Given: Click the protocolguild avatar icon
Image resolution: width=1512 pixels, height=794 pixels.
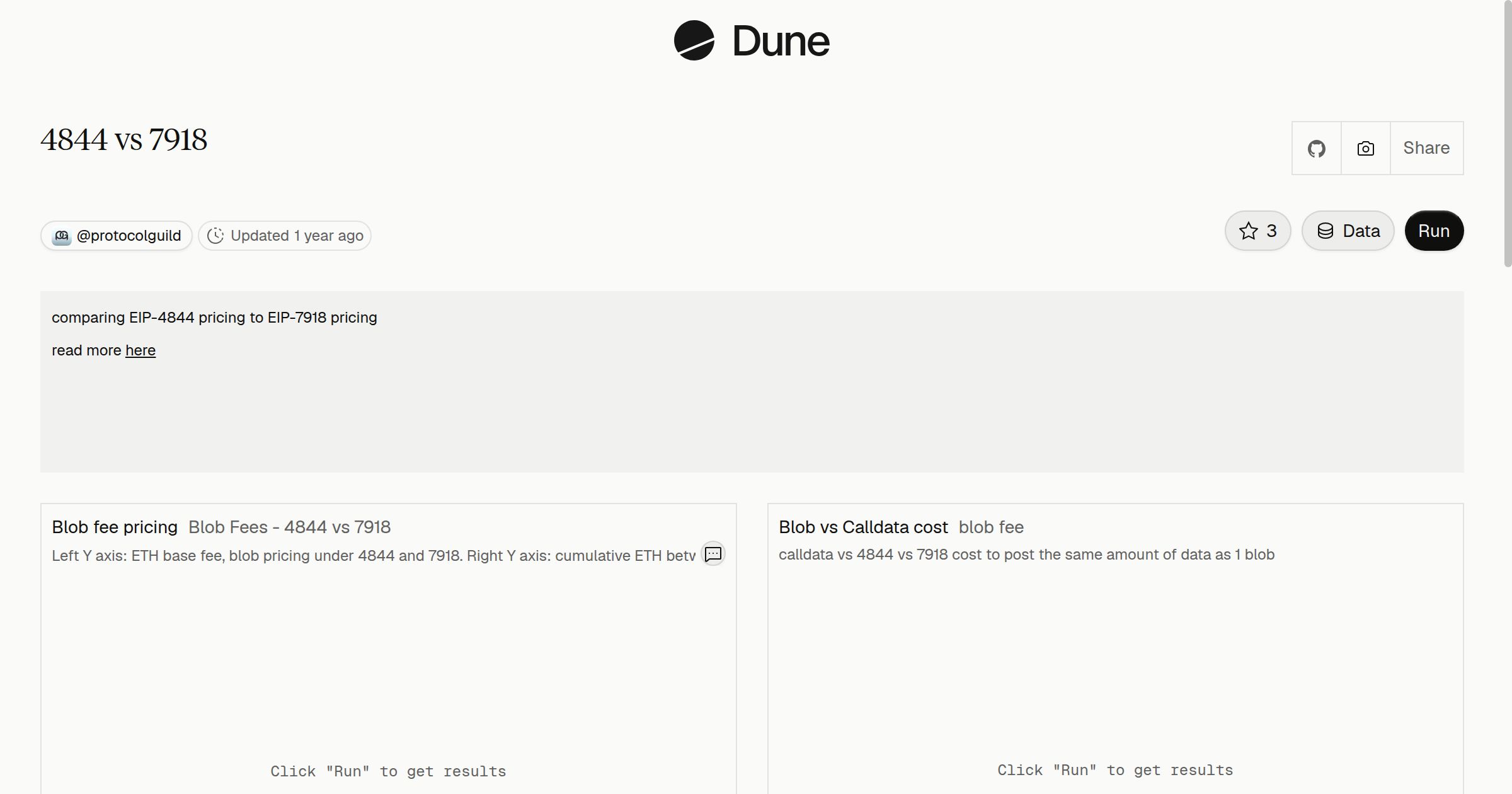Looking at the screenshot, I should coord(61,236).
